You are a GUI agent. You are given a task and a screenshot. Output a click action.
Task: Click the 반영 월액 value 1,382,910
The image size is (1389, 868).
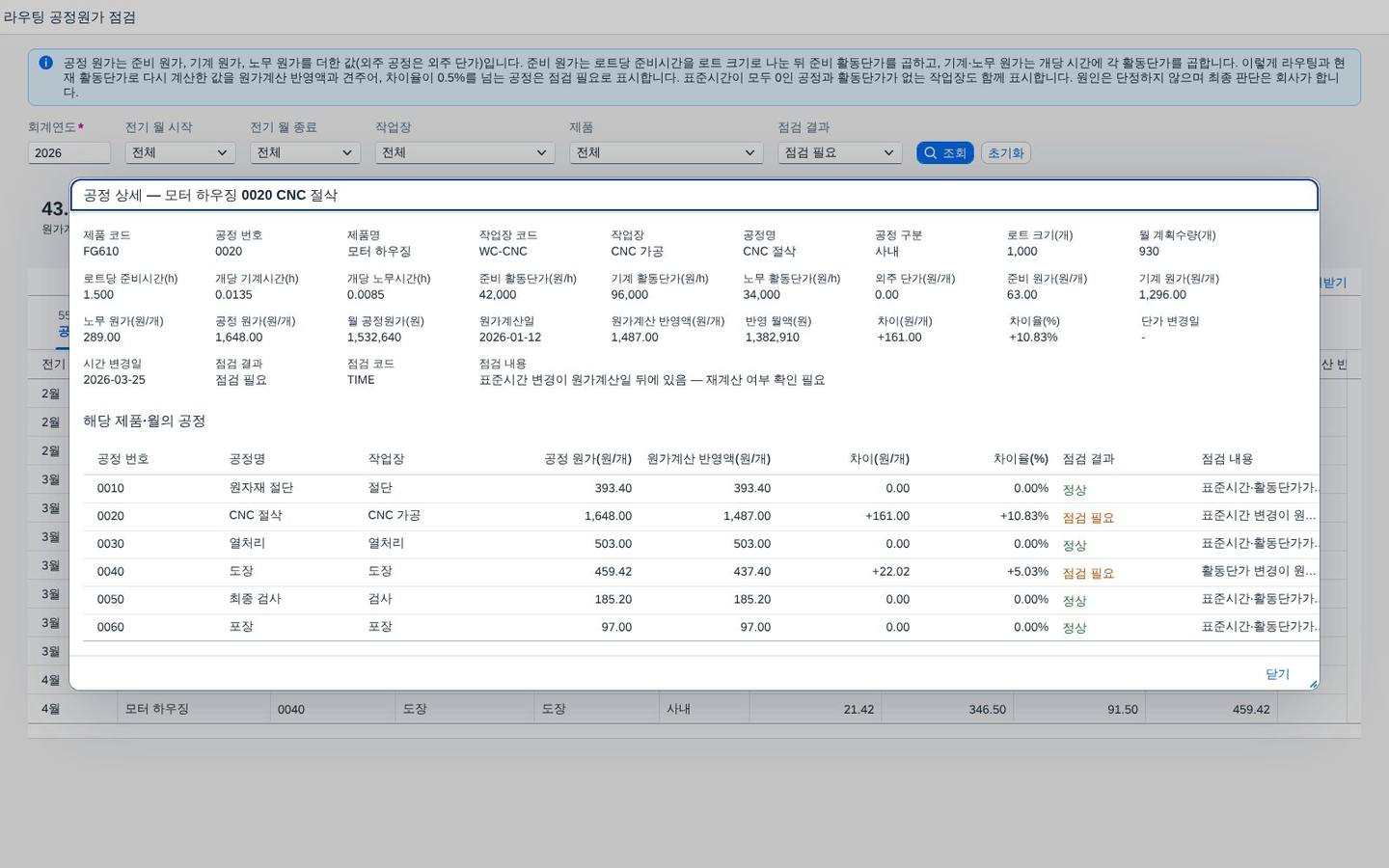pyautogui.click(x=773, y=338)
